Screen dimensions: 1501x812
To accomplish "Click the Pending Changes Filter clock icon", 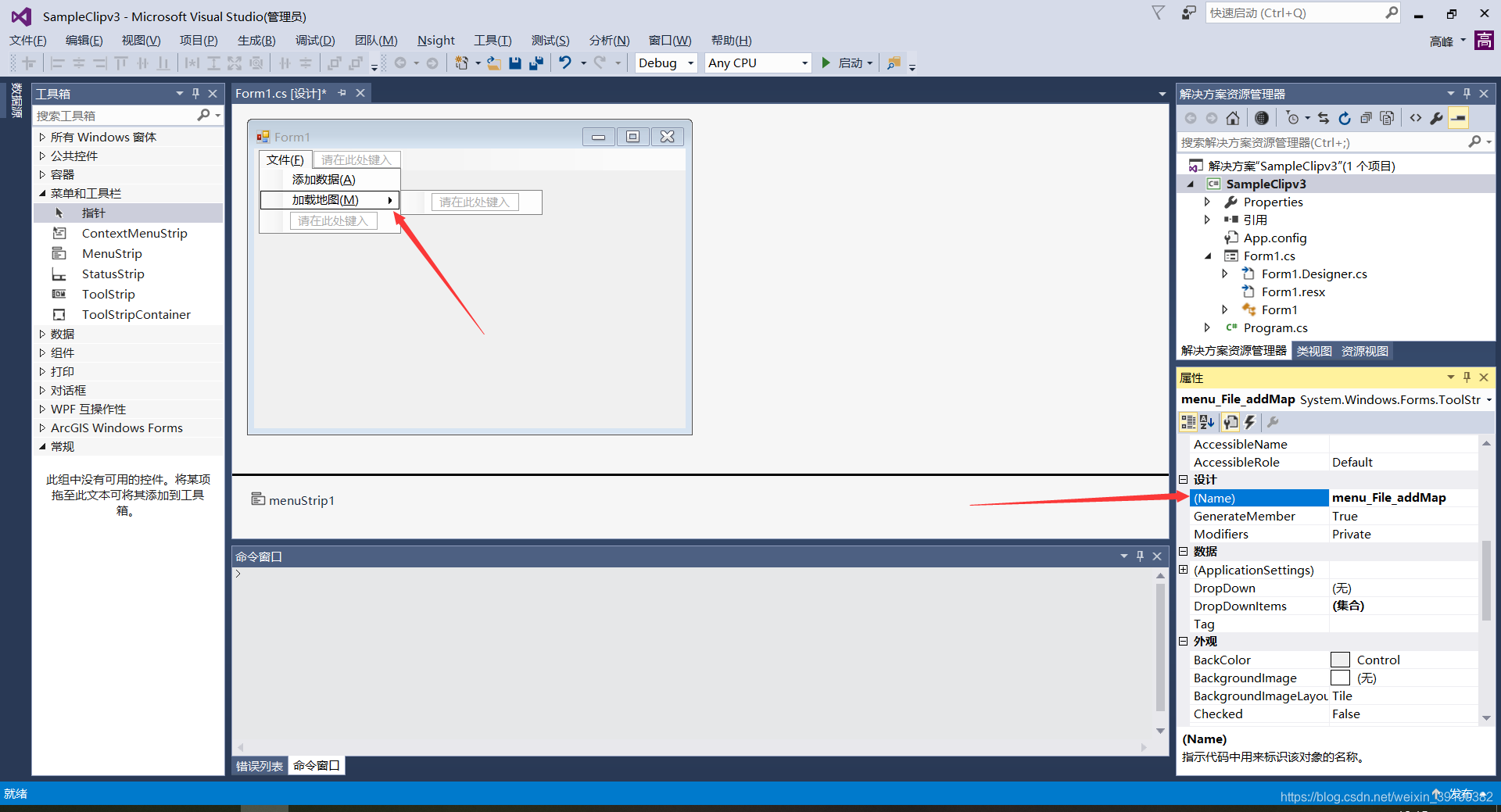I will tap(1292, 118).
